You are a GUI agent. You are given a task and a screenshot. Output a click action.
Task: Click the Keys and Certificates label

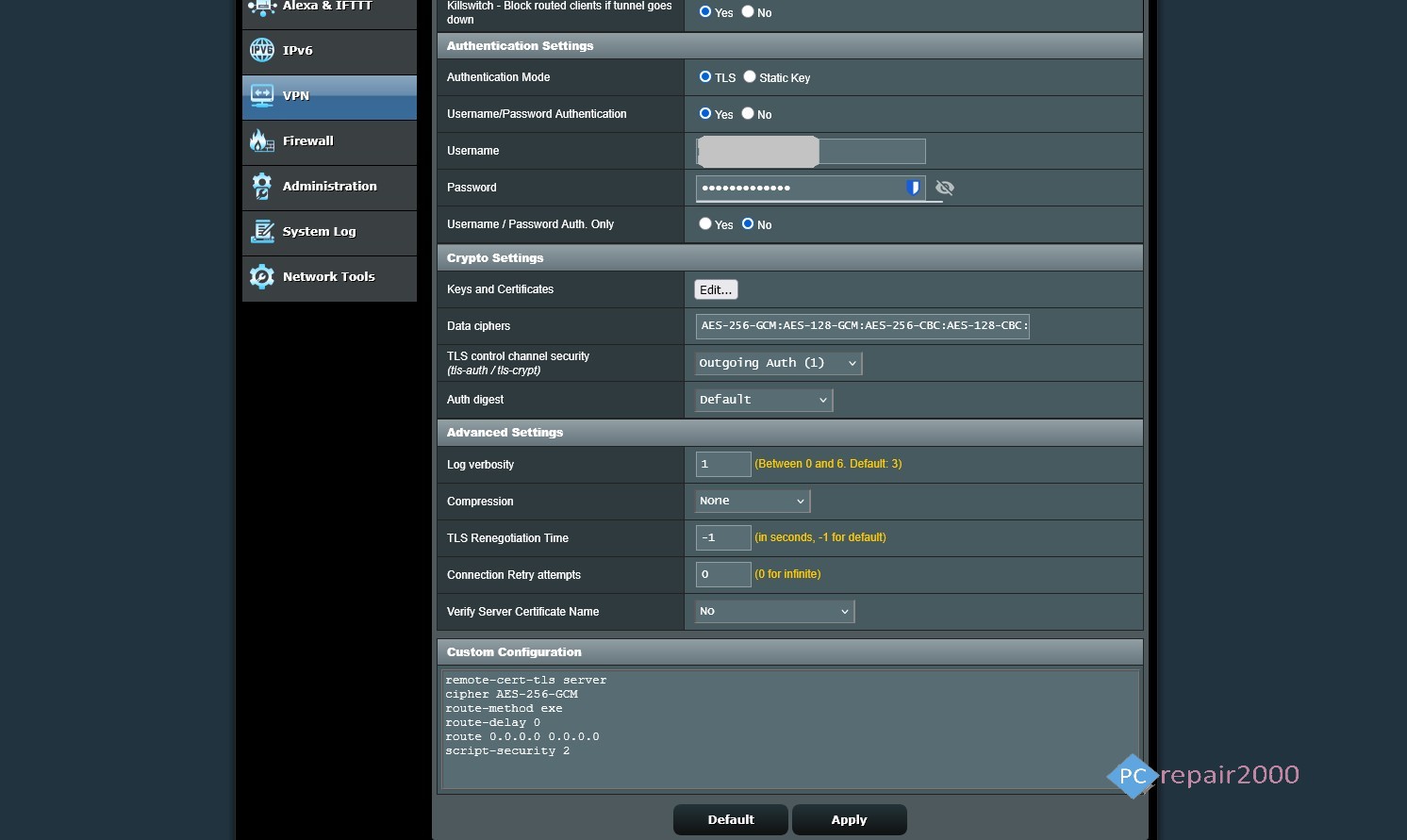500,289
